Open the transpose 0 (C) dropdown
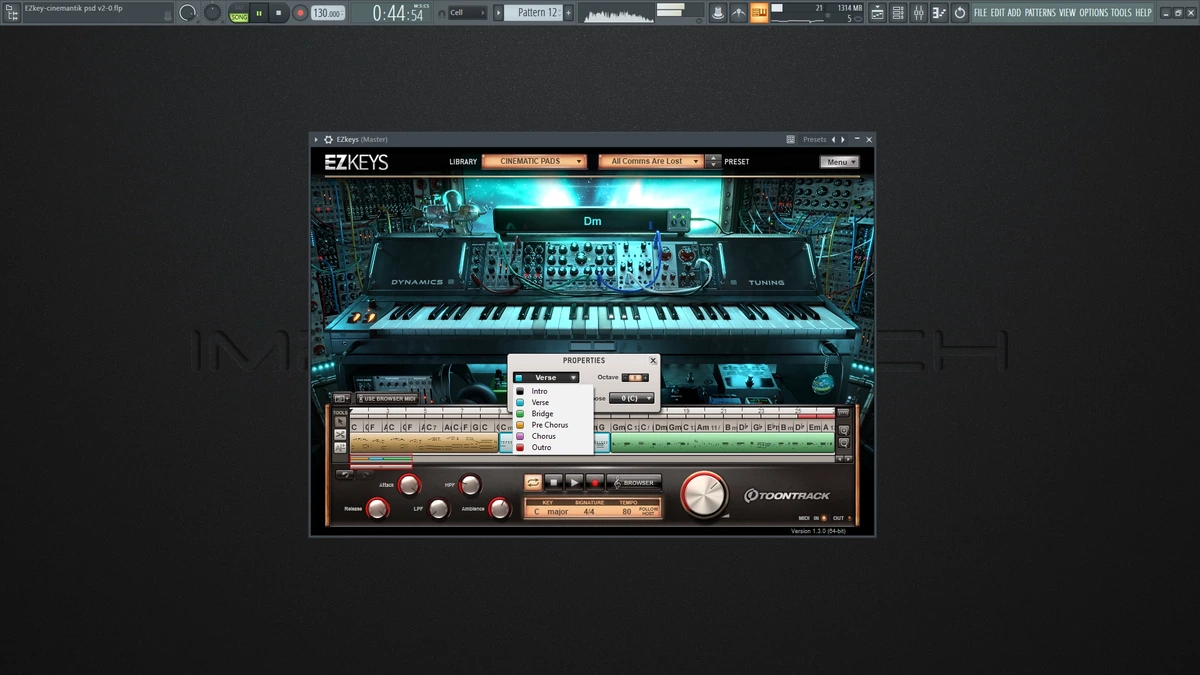 pyautogui.click(x=632, y=398)
